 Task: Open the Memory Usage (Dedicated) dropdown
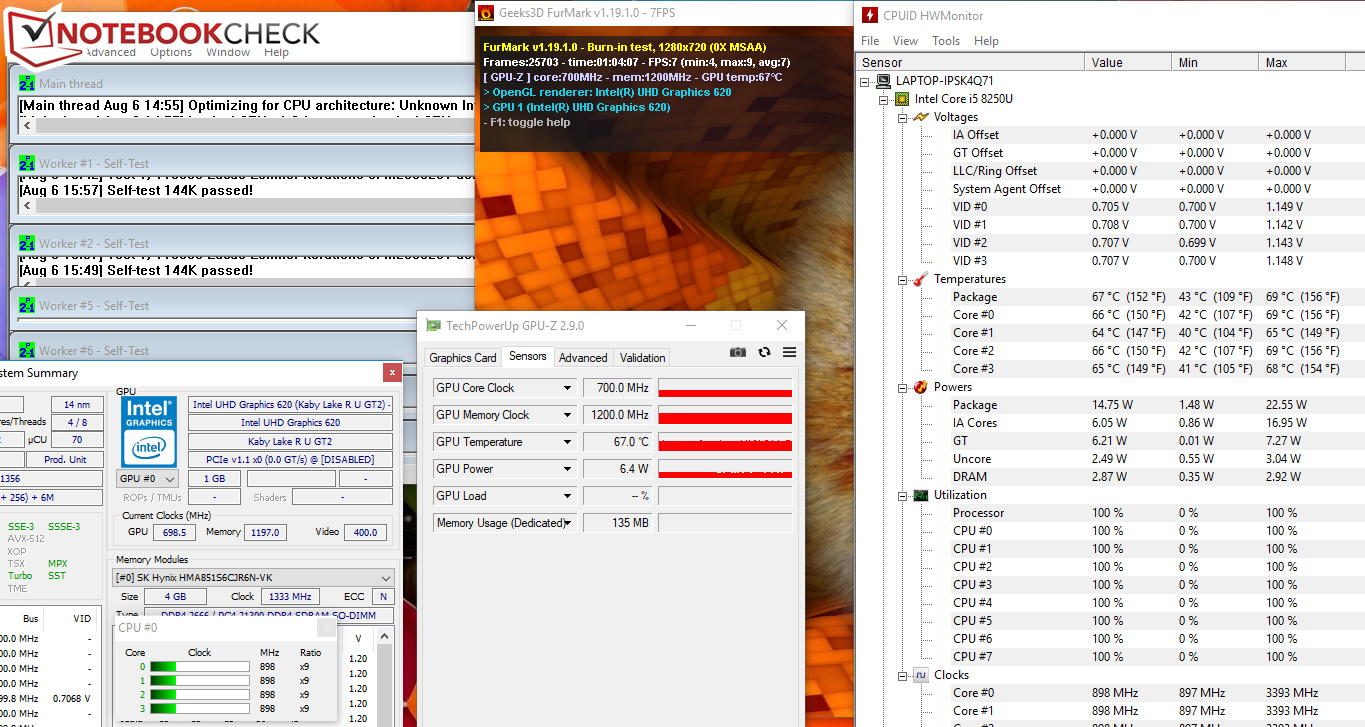pyautogui.click(x=567, y=523)
